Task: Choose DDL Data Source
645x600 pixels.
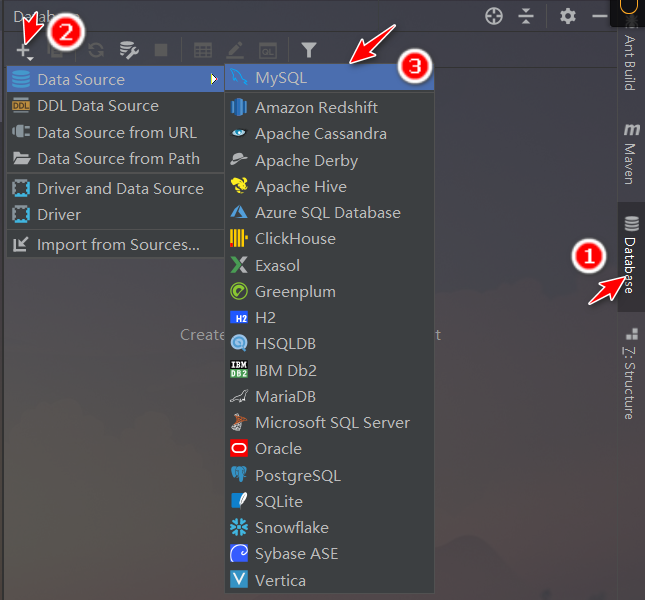Action: coord(116,106)
